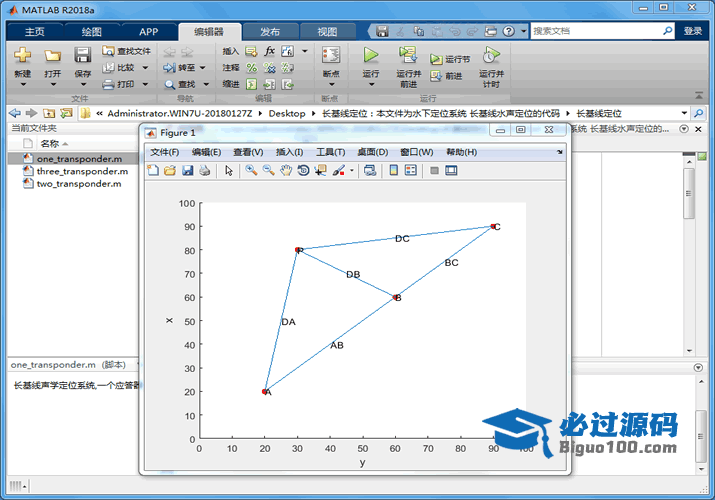Click the Insert Legend icon

click(x=411, y=170)
